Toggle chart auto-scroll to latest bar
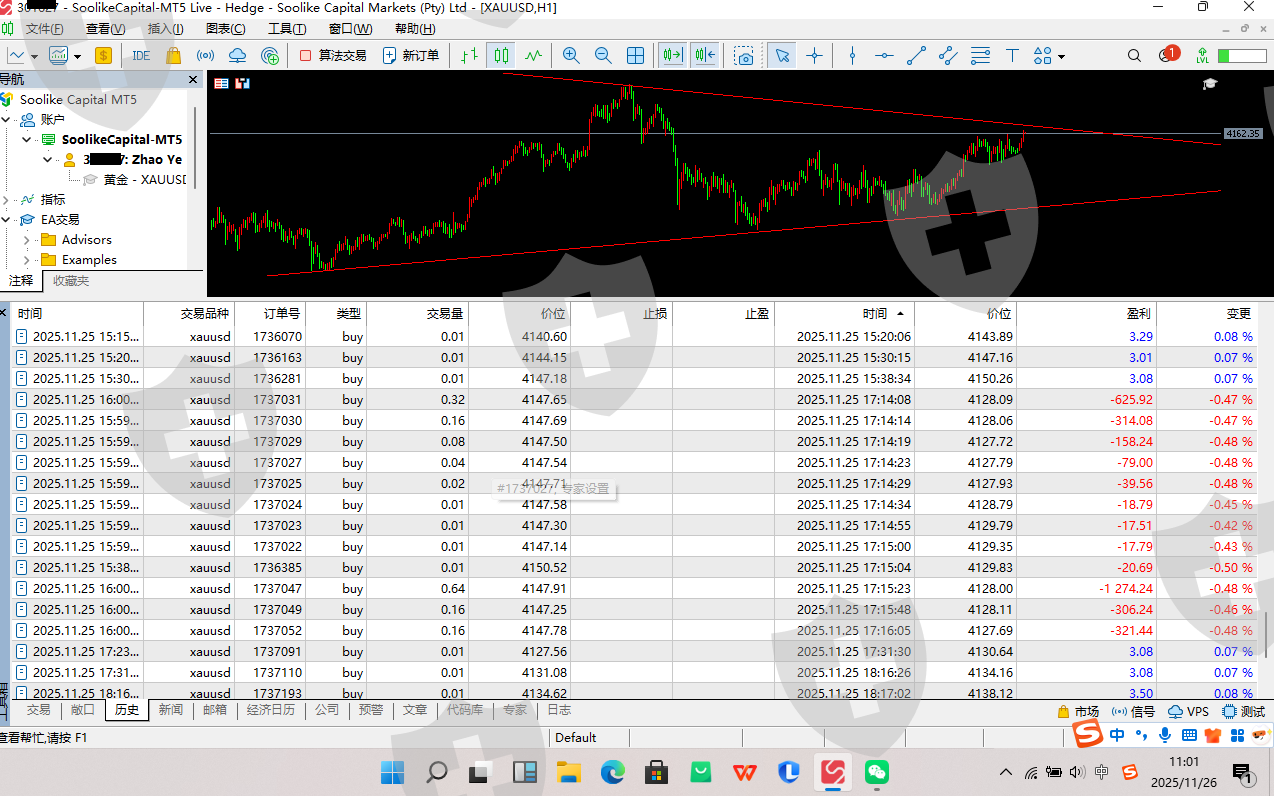Viewport: 1274px width, 796px height. [x=672, y=56]
